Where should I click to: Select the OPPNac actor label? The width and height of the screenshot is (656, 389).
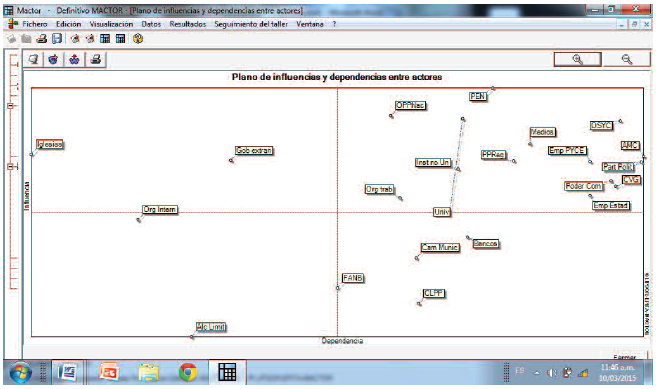click(410, 105)
